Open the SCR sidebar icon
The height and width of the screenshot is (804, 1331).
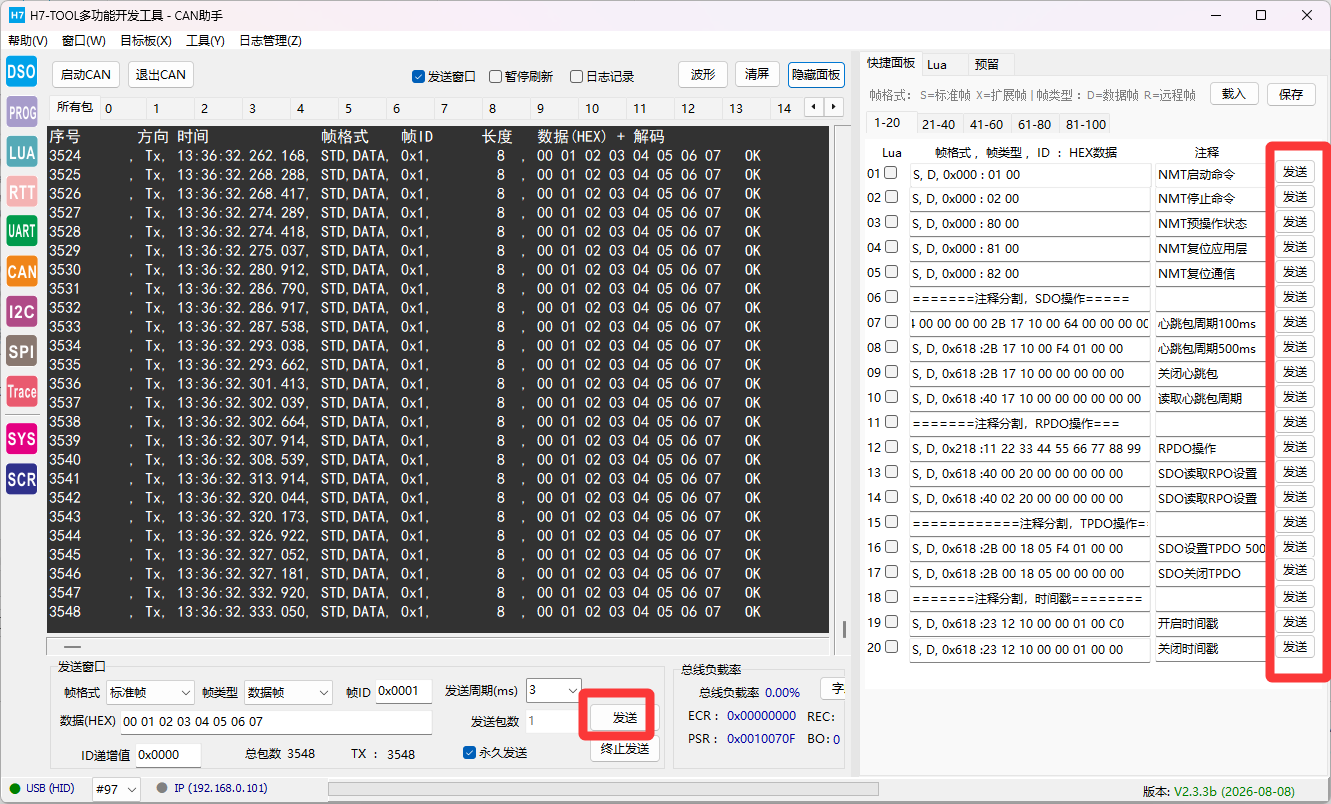pos(22,479)
